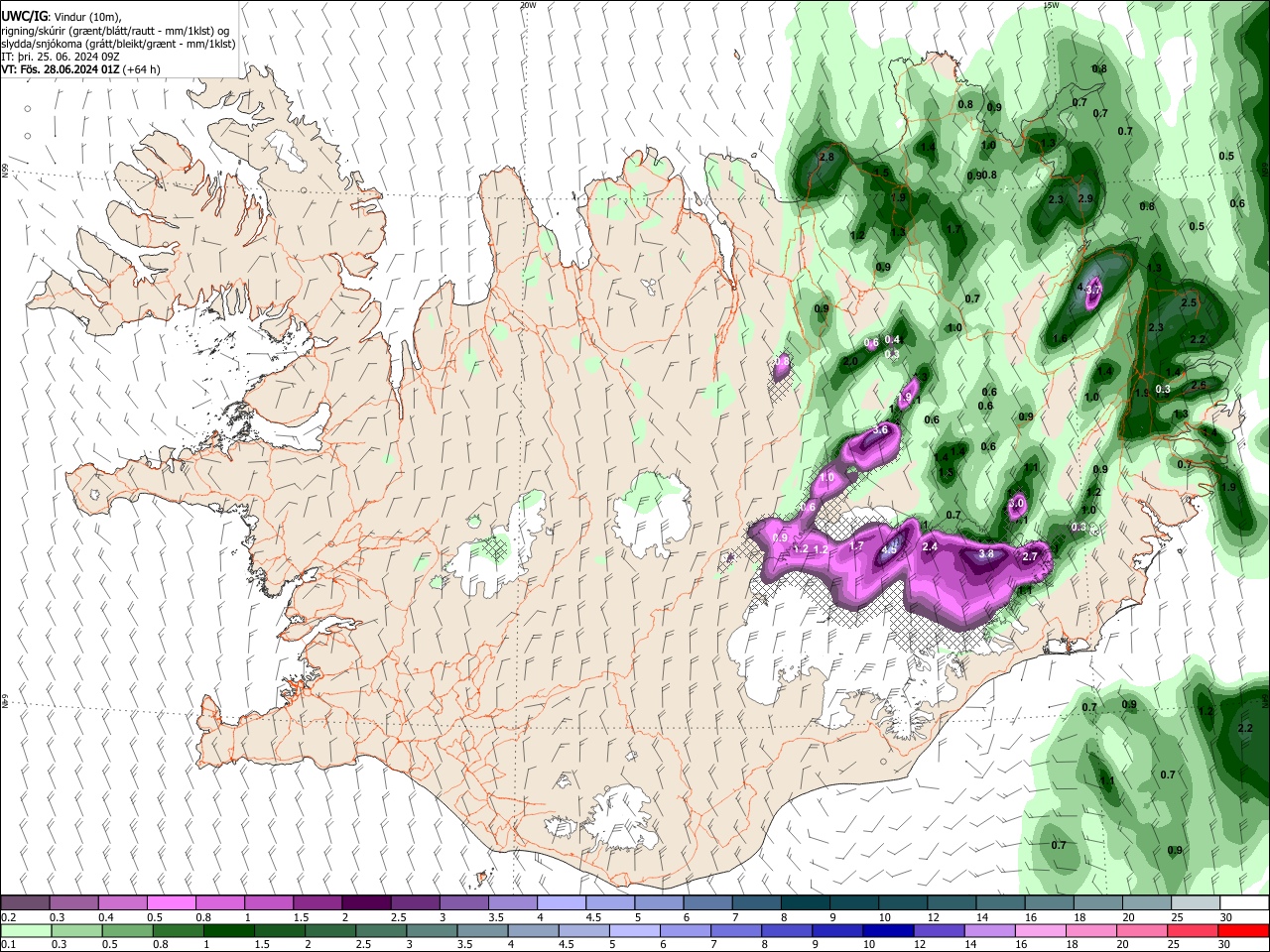Click the white swatch labelled 30 in upper legend
This screenshot has width=1270, height=952.
click(1244, 903)
